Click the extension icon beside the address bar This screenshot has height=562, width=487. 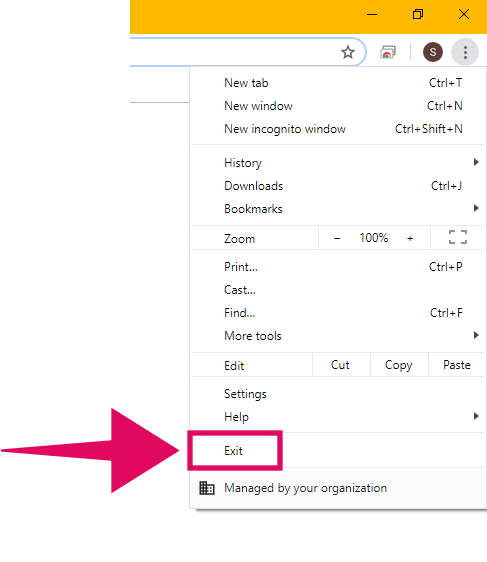pos(388,52)
